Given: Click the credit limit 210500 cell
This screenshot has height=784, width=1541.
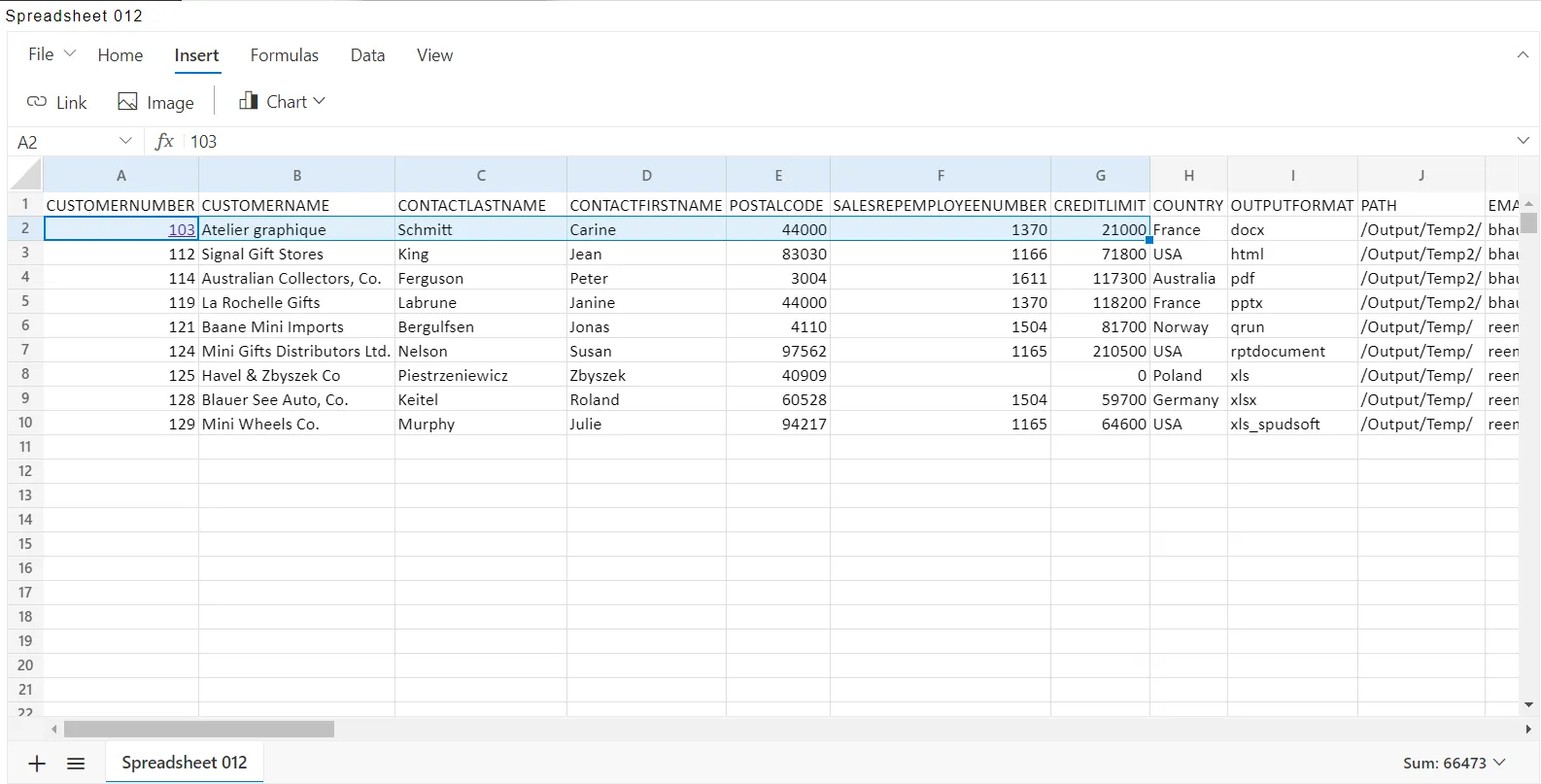Looking at the screenshot, I should 1100,351.
